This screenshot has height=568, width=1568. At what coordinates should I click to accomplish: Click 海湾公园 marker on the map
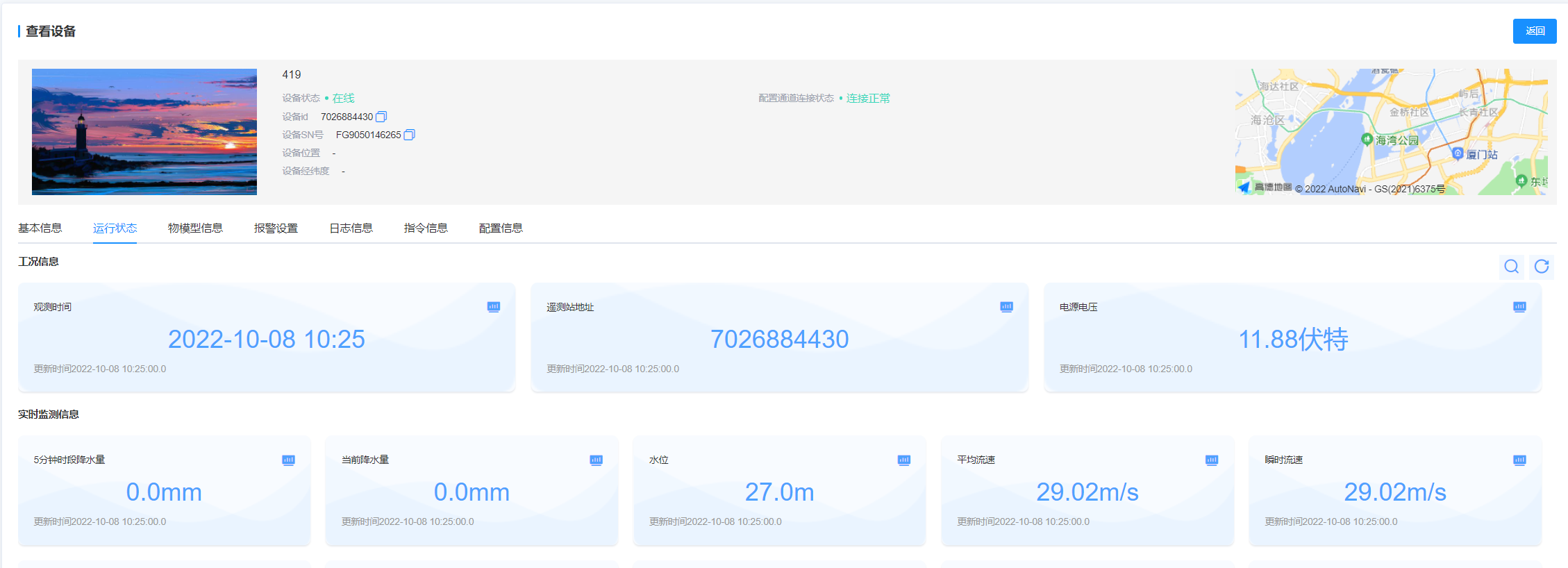pyautogui.click(x=1367, y=140)
